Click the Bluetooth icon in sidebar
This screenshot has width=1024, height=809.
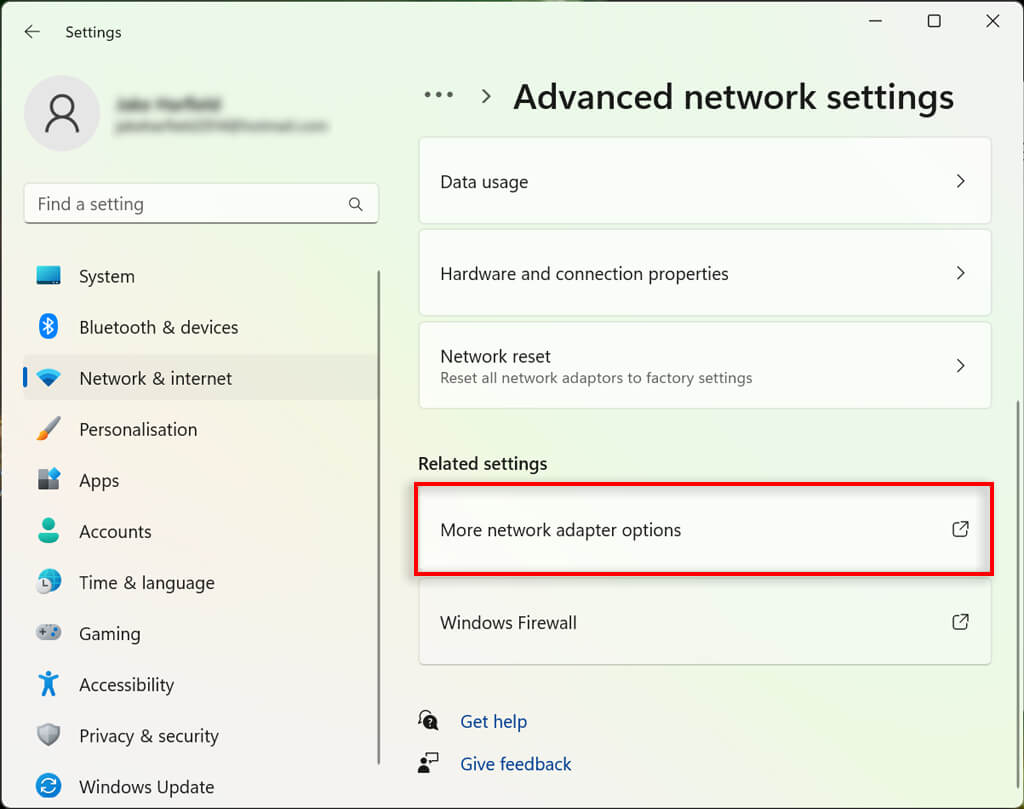[49, 327]
